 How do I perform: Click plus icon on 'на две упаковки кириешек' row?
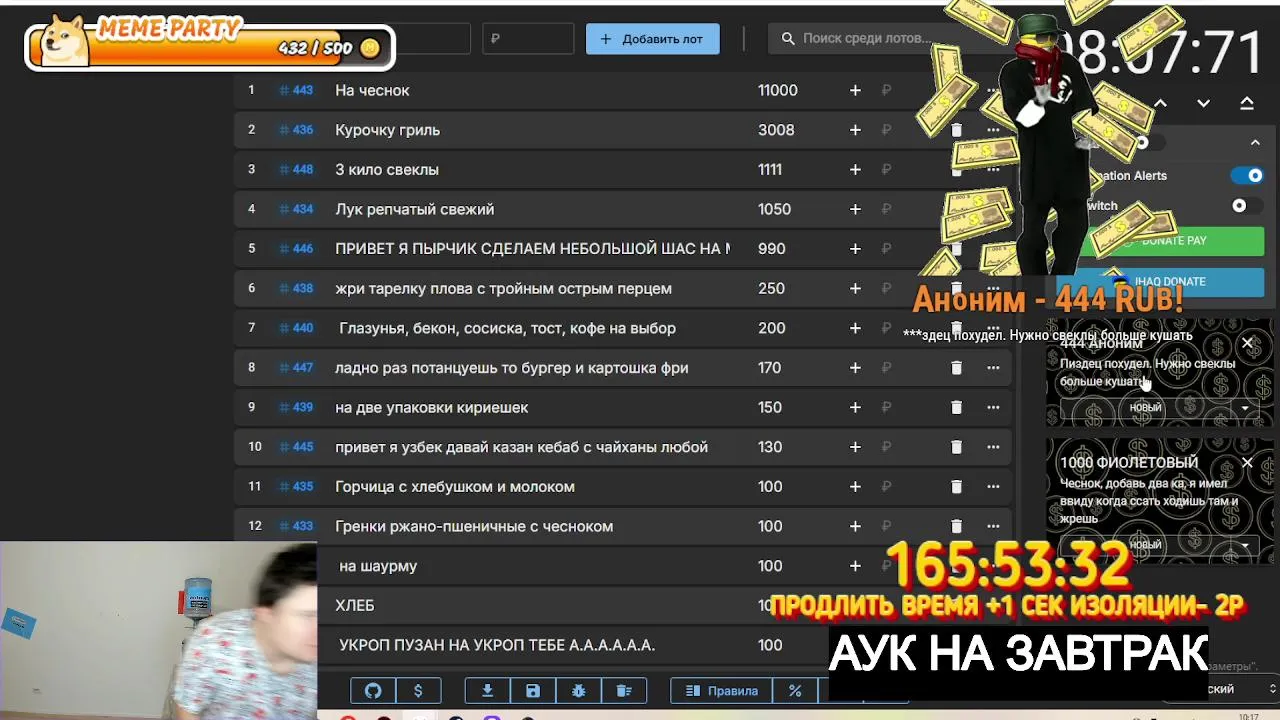point(855,407)
